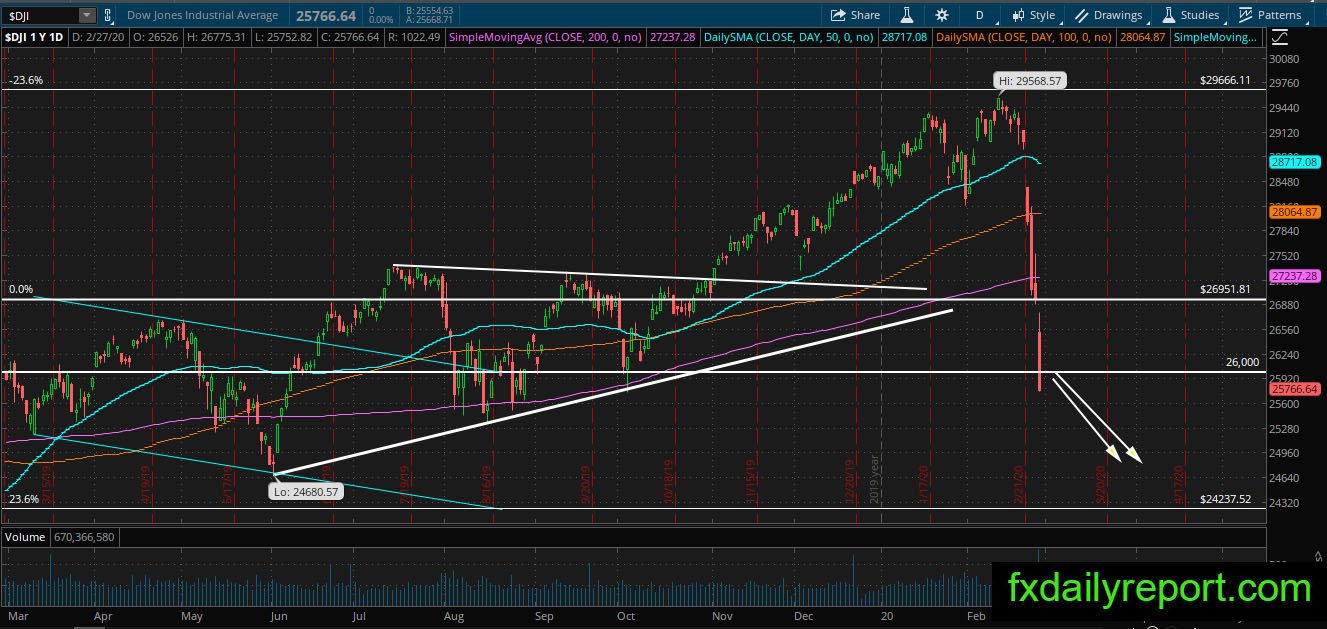Click the icon right of the symbol dropdown

[x=108, y=15]
